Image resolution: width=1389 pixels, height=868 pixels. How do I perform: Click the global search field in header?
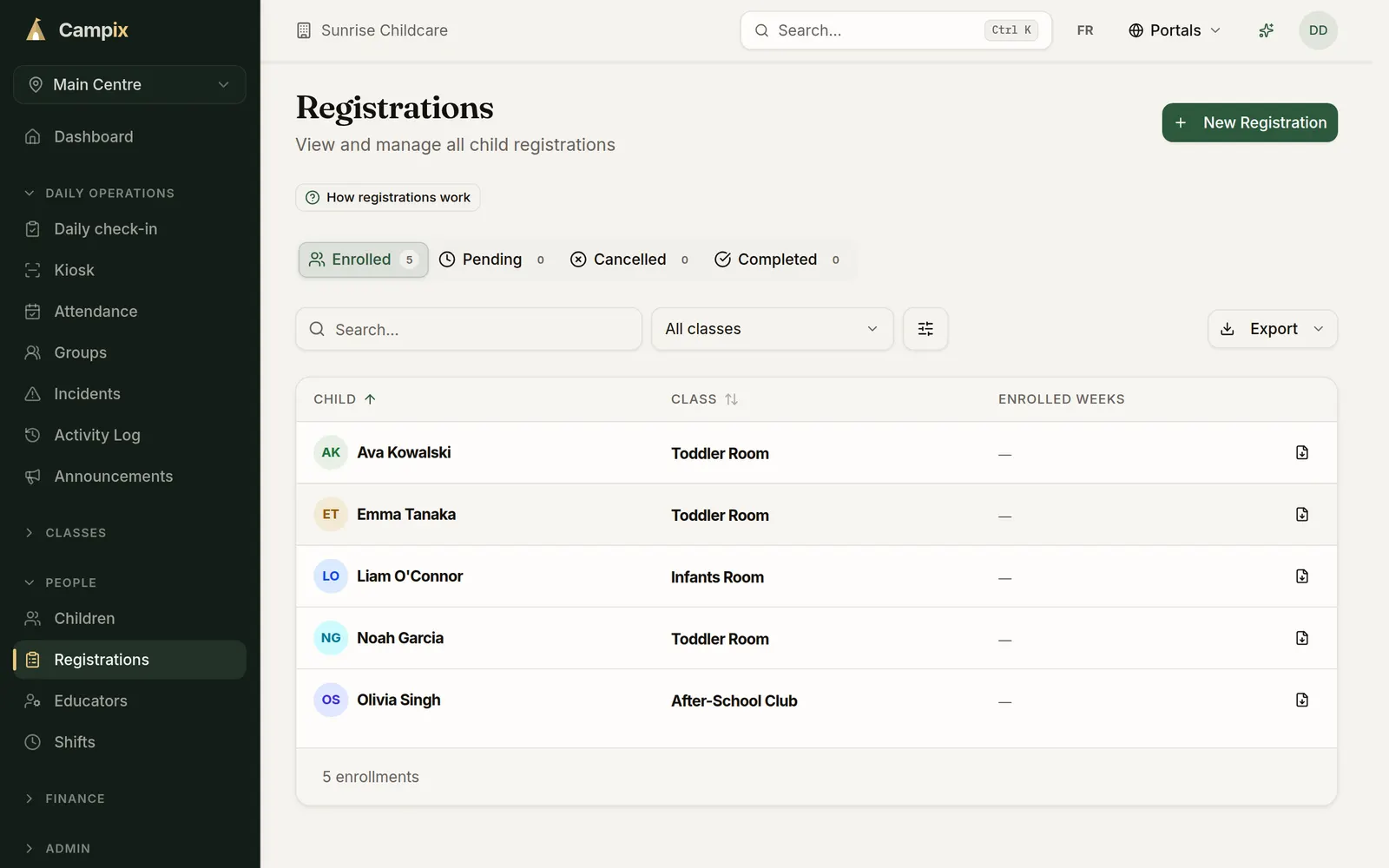896,30
